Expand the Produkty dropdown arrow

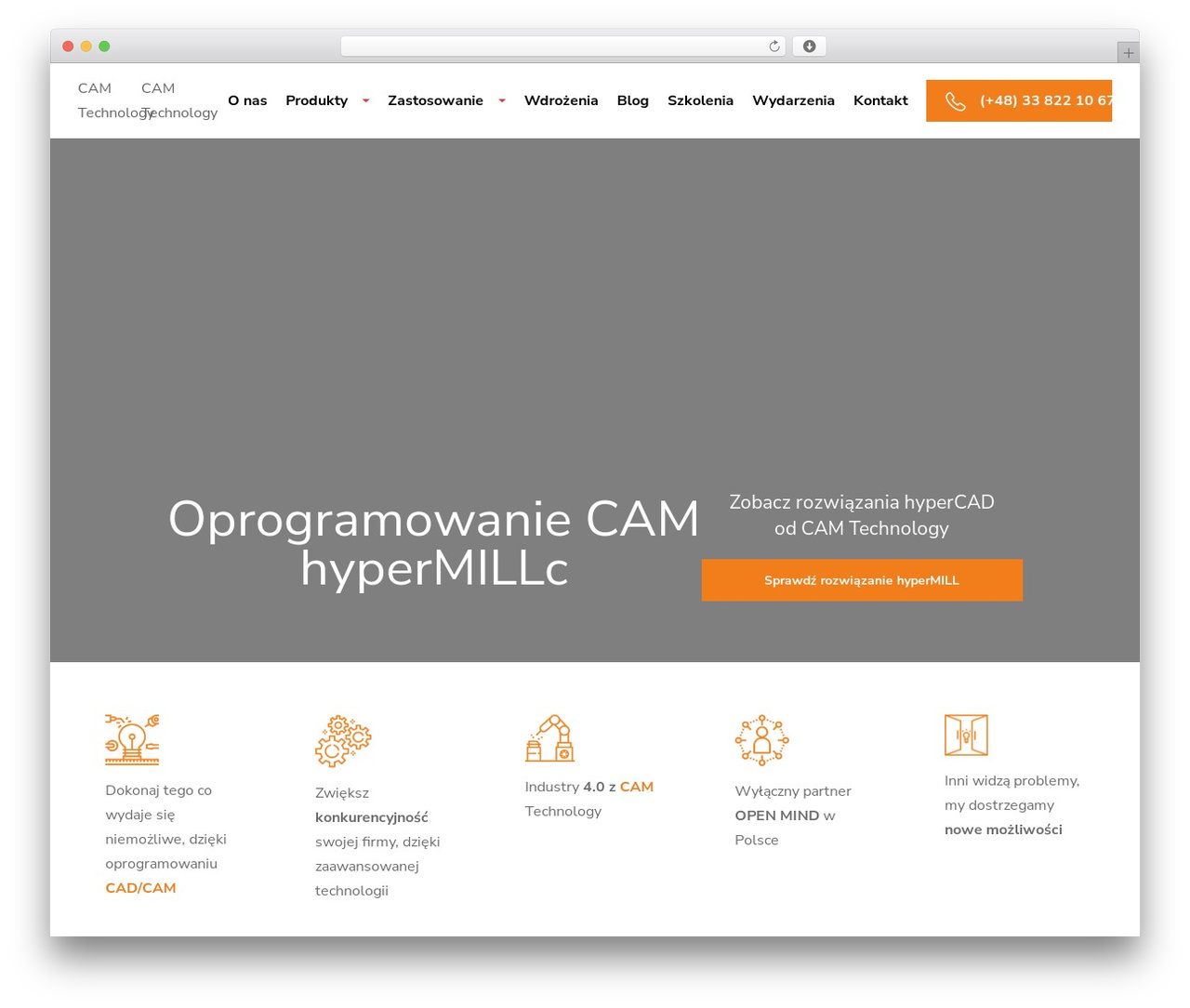click(365, 100)
